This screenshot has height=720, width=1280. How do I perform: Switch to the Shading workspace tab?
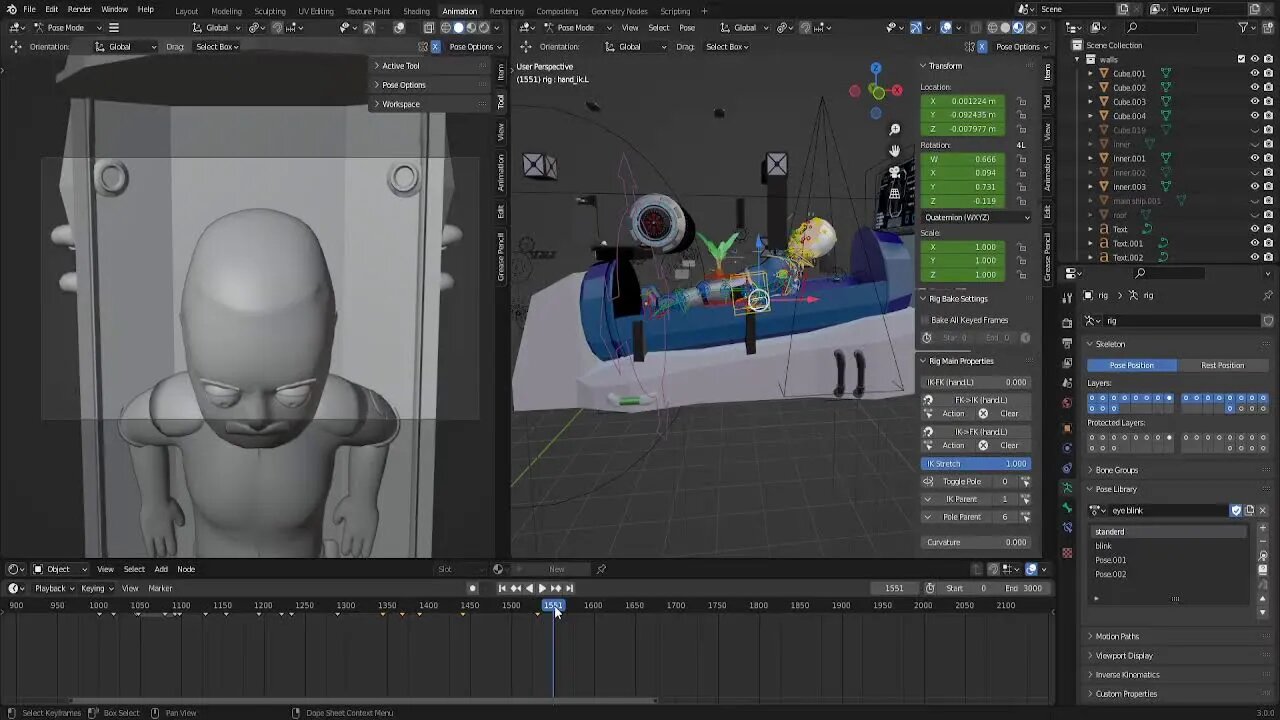pyautogui.click(x=416, y=11)
